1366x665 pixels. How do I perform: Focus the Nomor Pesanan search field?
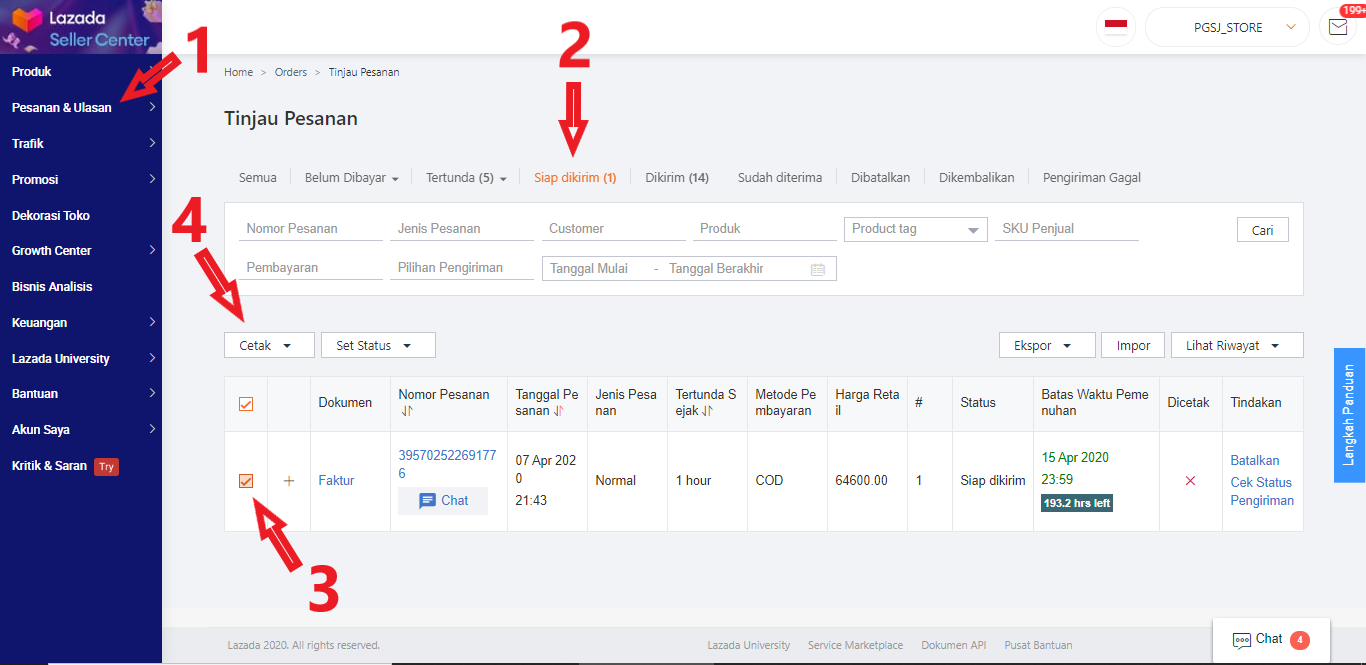pos(311,229)
